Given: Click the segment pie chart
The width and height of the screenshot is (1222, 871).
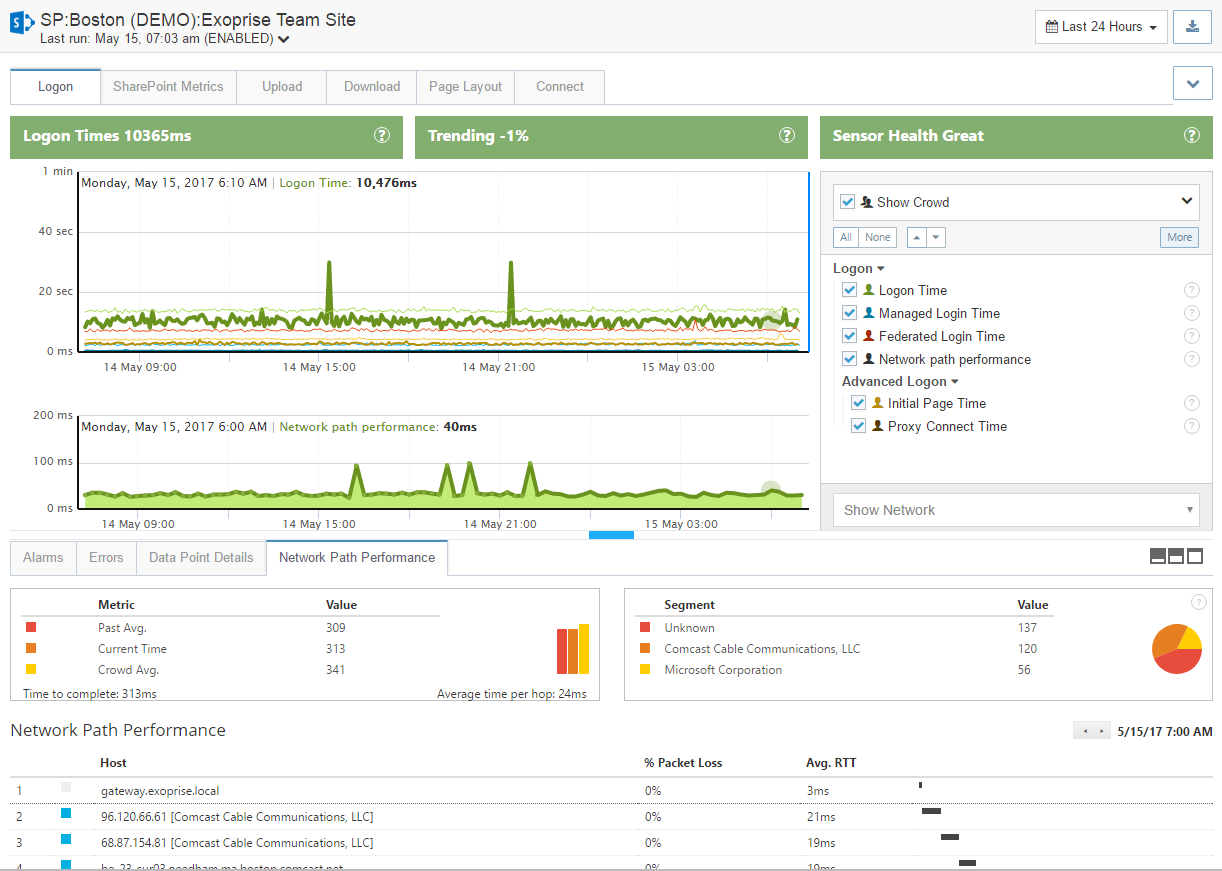Looking at the screenshot, I should (x=1177, y=649).
